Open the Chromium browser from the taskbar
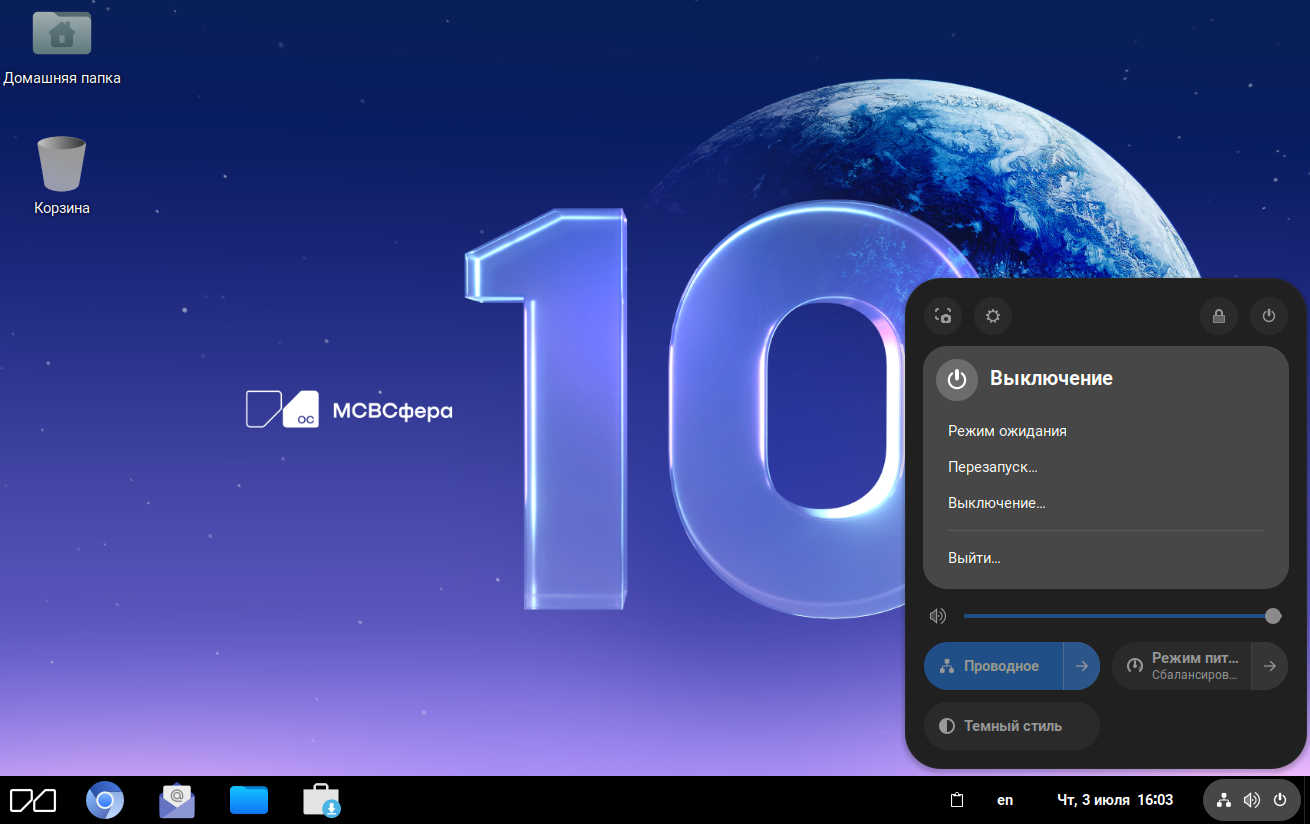The height and width of the screenshot is (824, 1310). point(105,800)
